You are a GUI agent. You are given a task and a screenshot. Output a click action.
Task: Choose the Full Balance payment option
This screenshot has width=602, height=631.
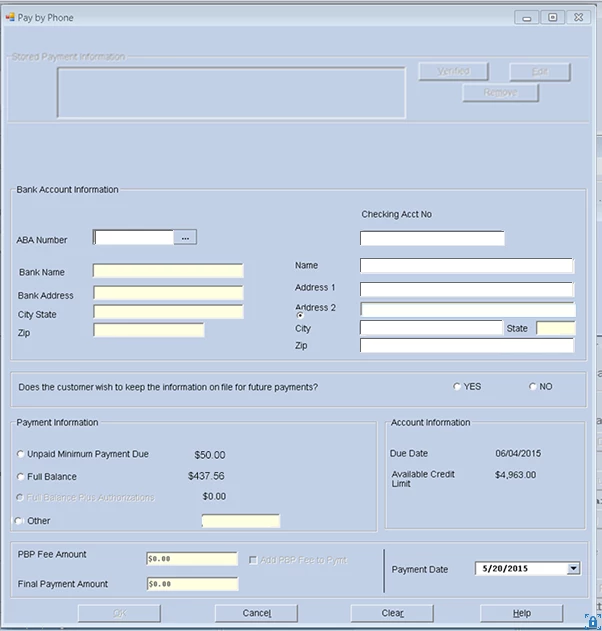click(x=21, y=476)
